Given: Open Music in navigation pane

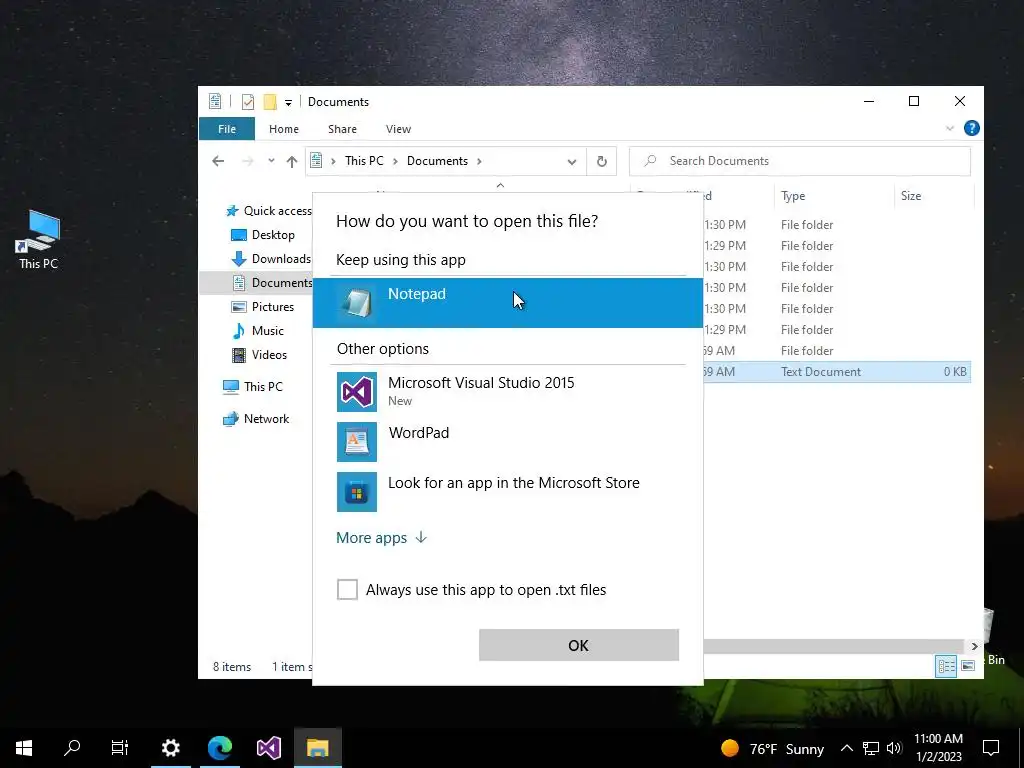Looking at the screenshot, I should (259, 330).
